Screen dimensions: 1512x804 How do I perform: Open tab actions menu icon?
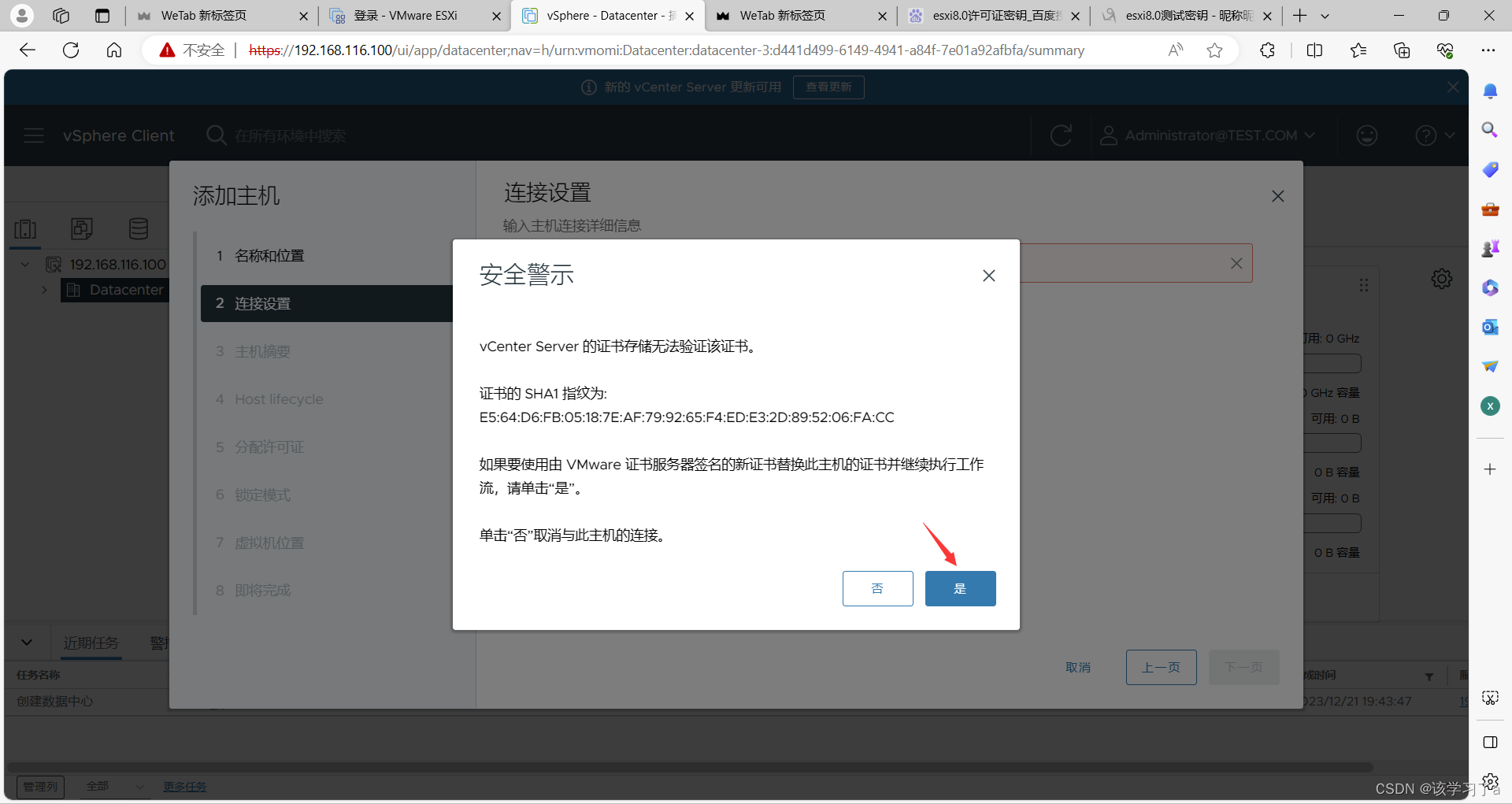tap(102, 16)
